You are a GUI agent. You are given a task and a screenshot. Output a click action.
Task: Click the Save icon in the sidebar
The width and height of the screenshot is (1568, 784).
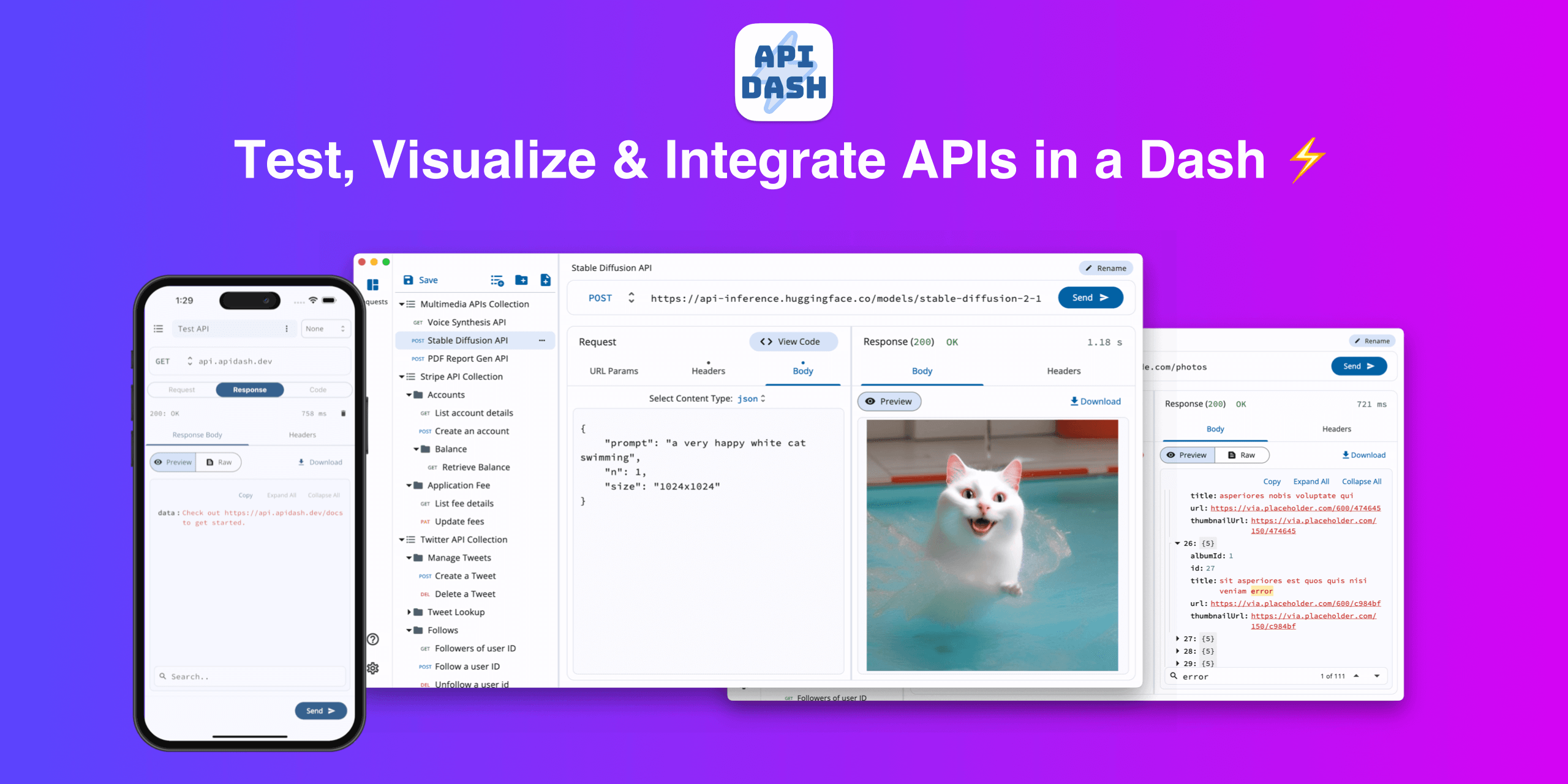click(408, 280)
